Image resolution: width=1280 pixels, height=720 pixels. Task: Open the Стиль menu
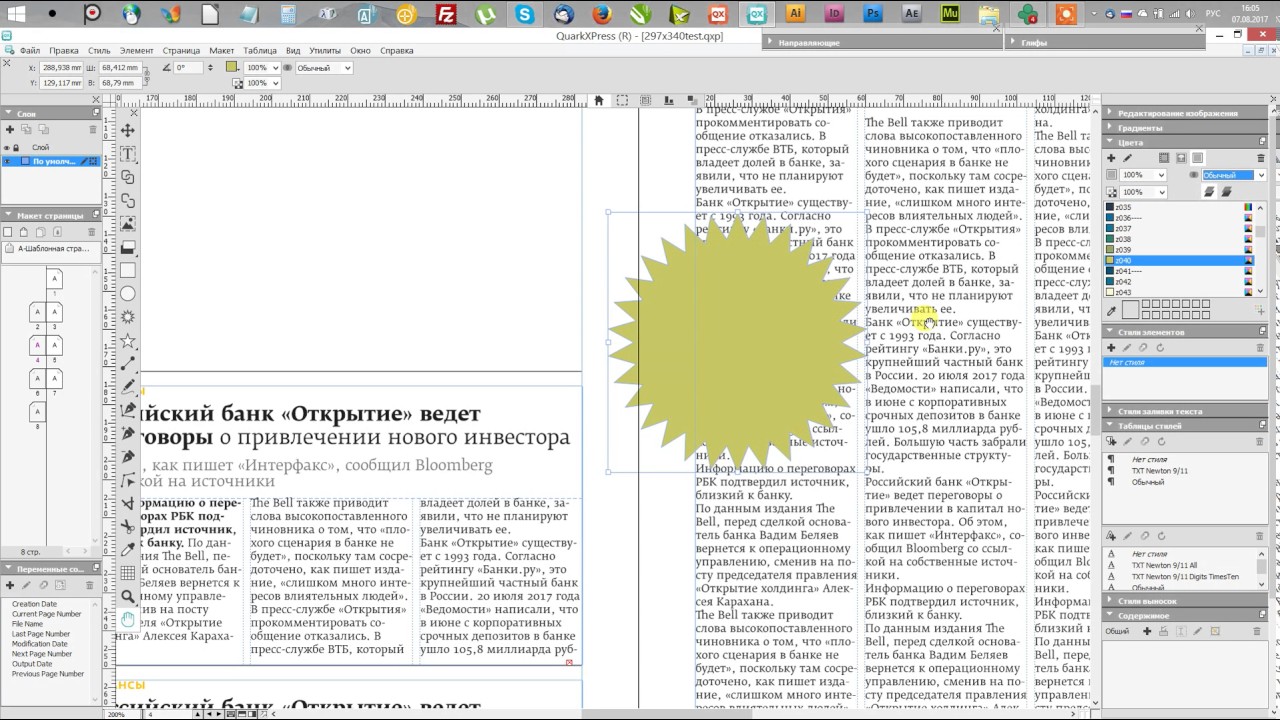[99, 50]
